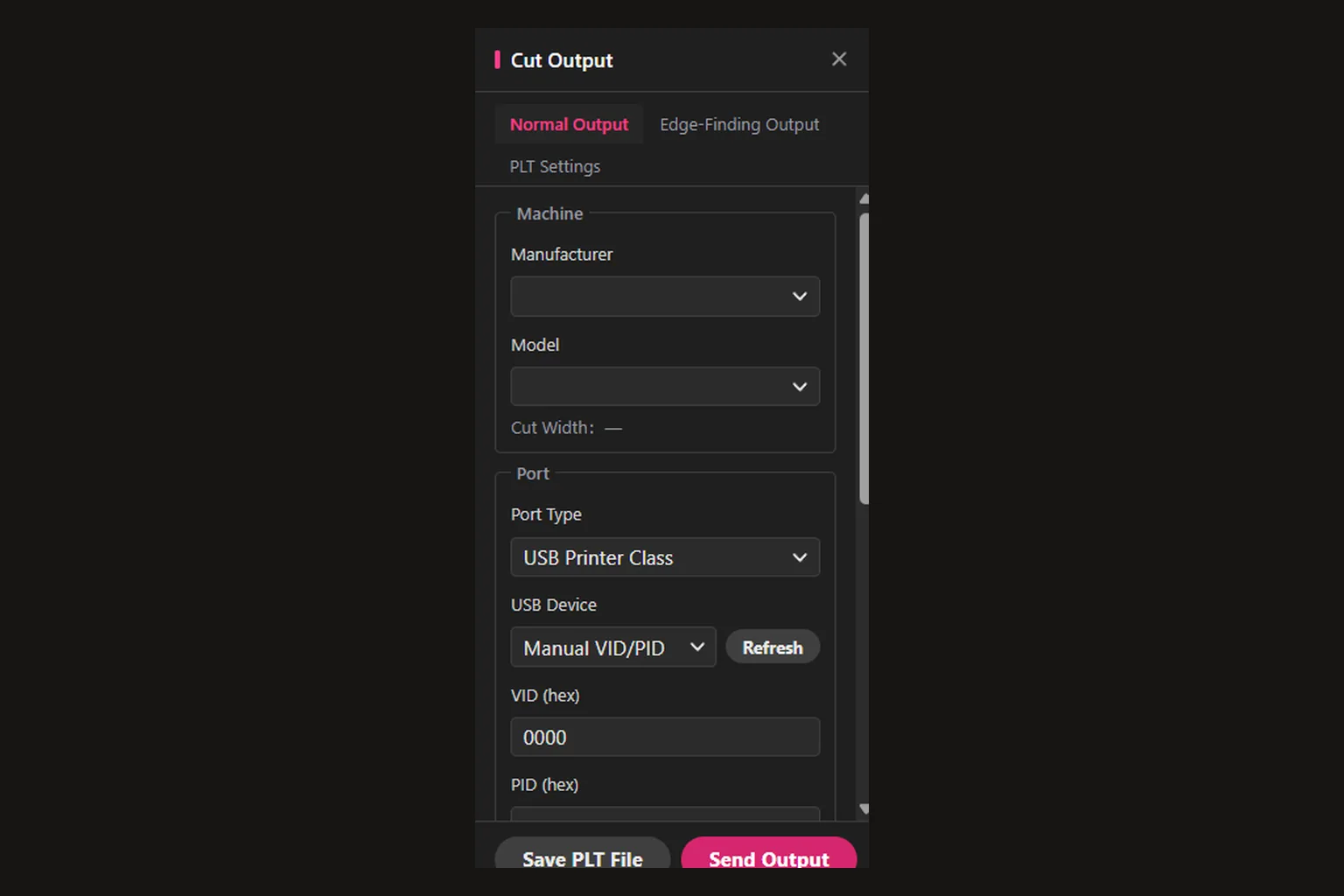Expand the Port Type selector
Viewport: 1344px width, 896px height.
point(665,557)
